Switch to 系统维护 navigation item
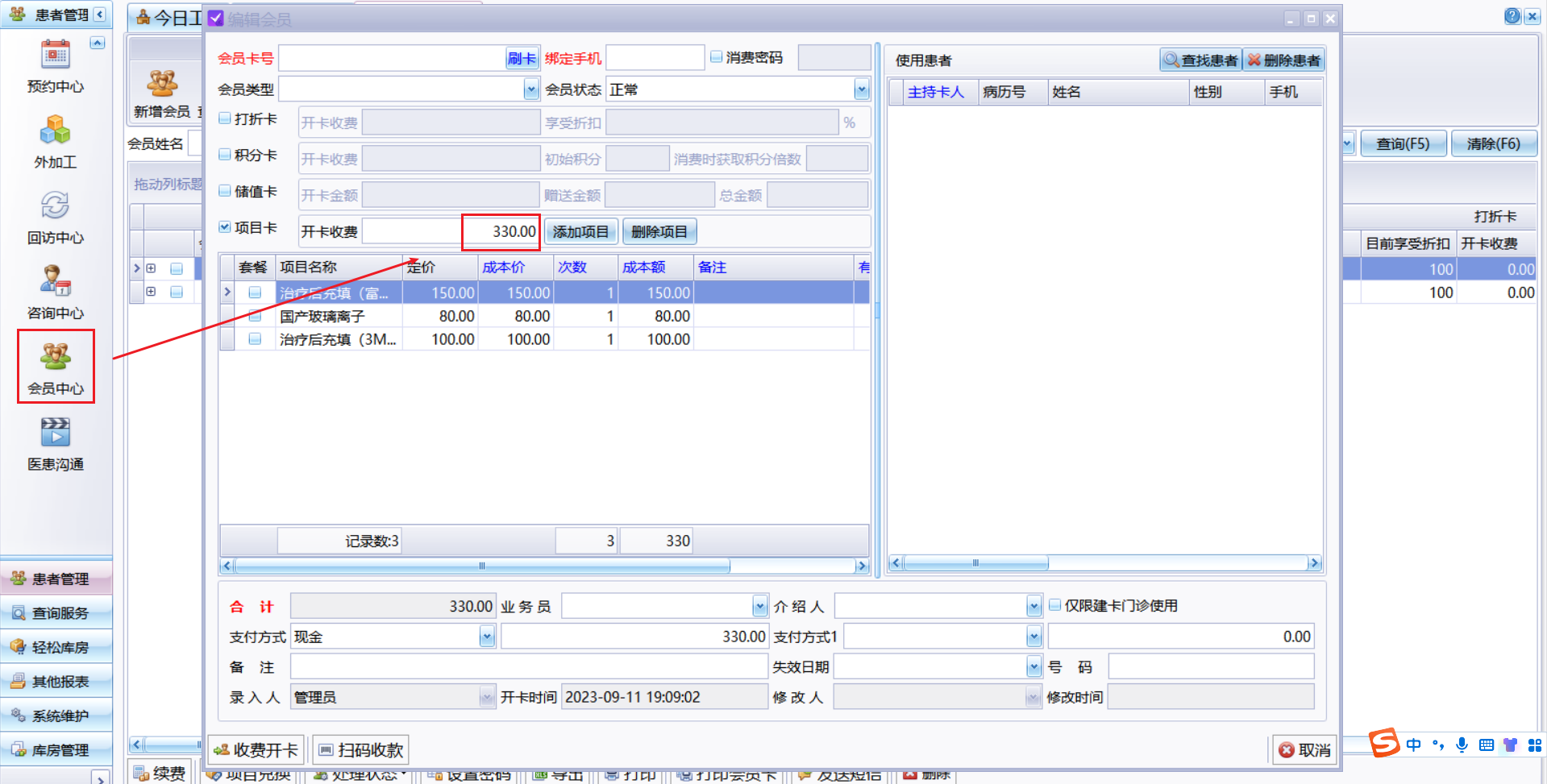This screenshot has width=1547, height=784. coord(56,716)
